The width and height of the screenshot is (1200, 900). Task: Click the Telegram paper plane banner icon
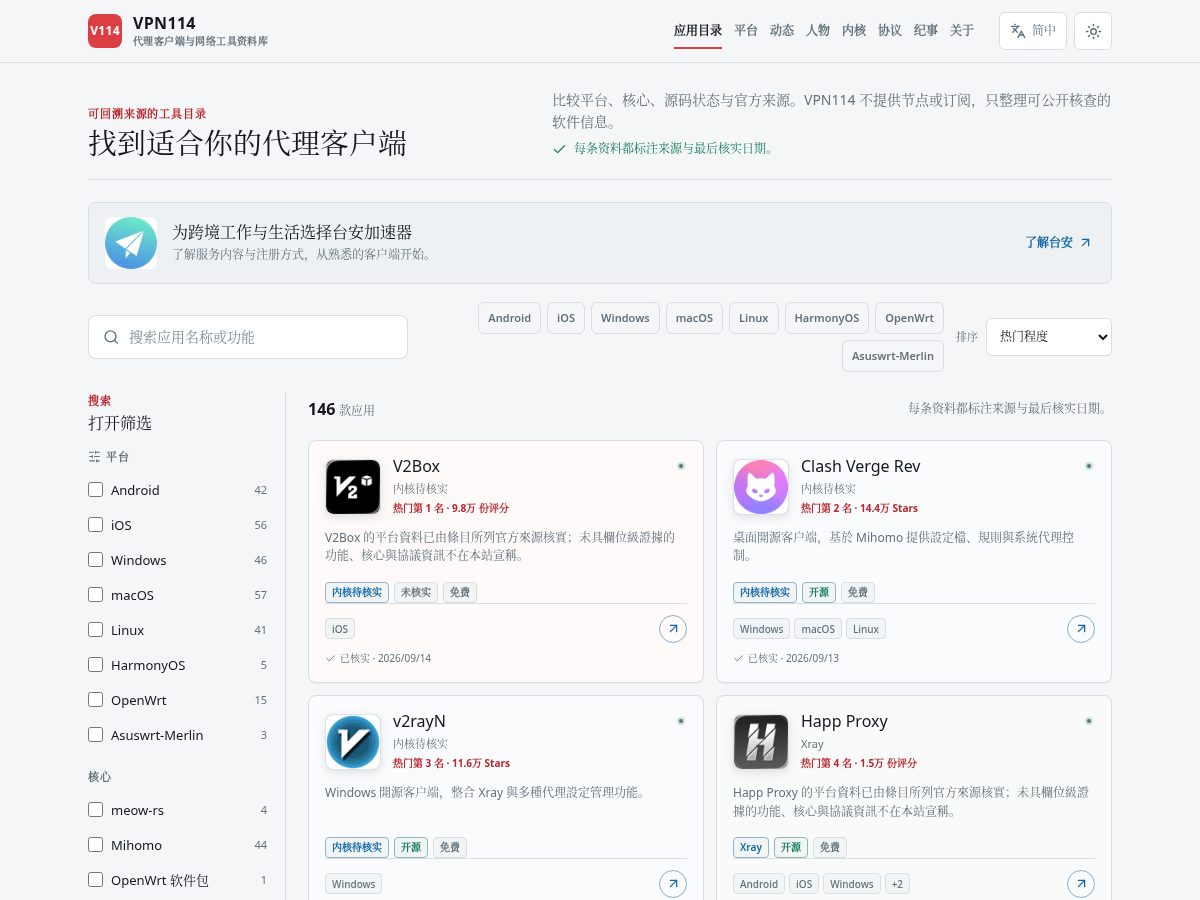coord(131,243)
